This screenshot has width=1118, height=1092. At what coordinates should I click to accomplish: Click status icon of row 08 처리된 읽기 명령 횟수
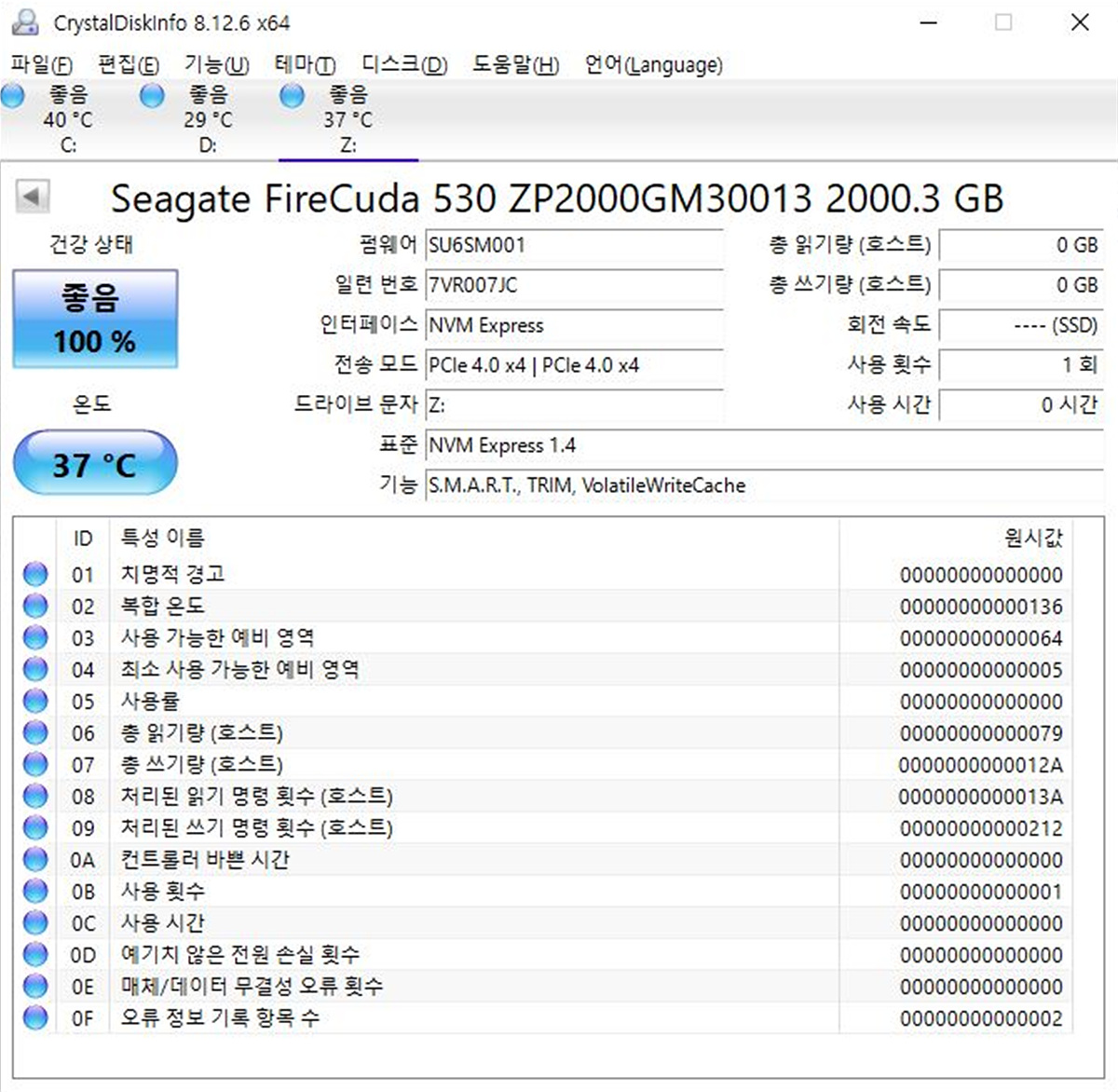pos(35,796)
